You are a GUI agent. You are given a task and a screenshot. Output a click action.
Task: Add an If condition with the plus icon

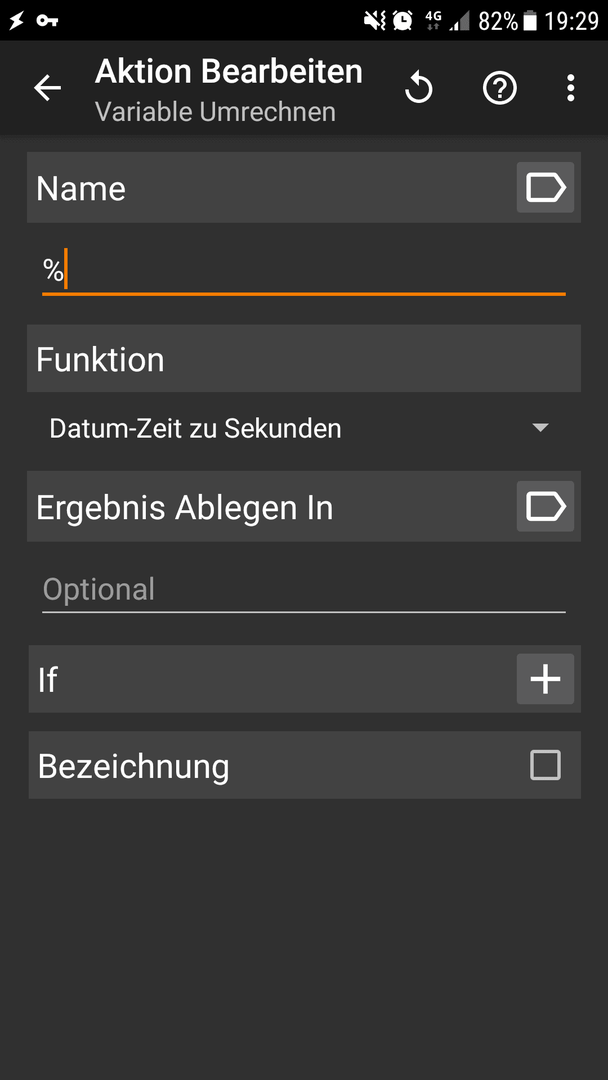(545, 679)
